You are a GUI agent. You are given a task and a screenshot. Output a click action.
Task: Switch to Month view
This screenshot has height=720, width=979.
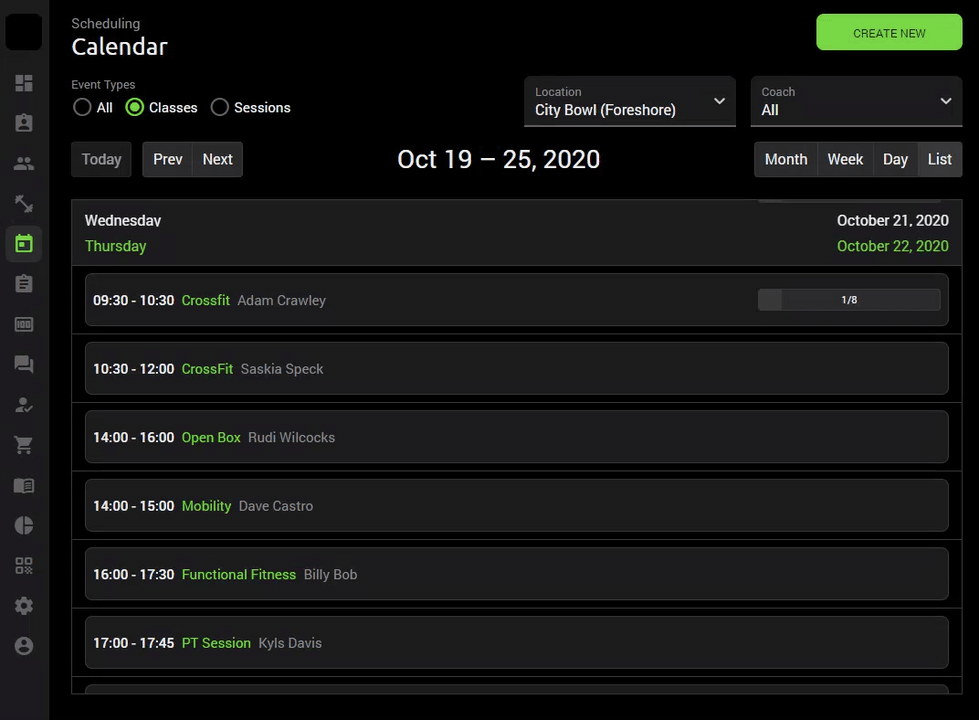pyautogui.click(x=786, y=159)
